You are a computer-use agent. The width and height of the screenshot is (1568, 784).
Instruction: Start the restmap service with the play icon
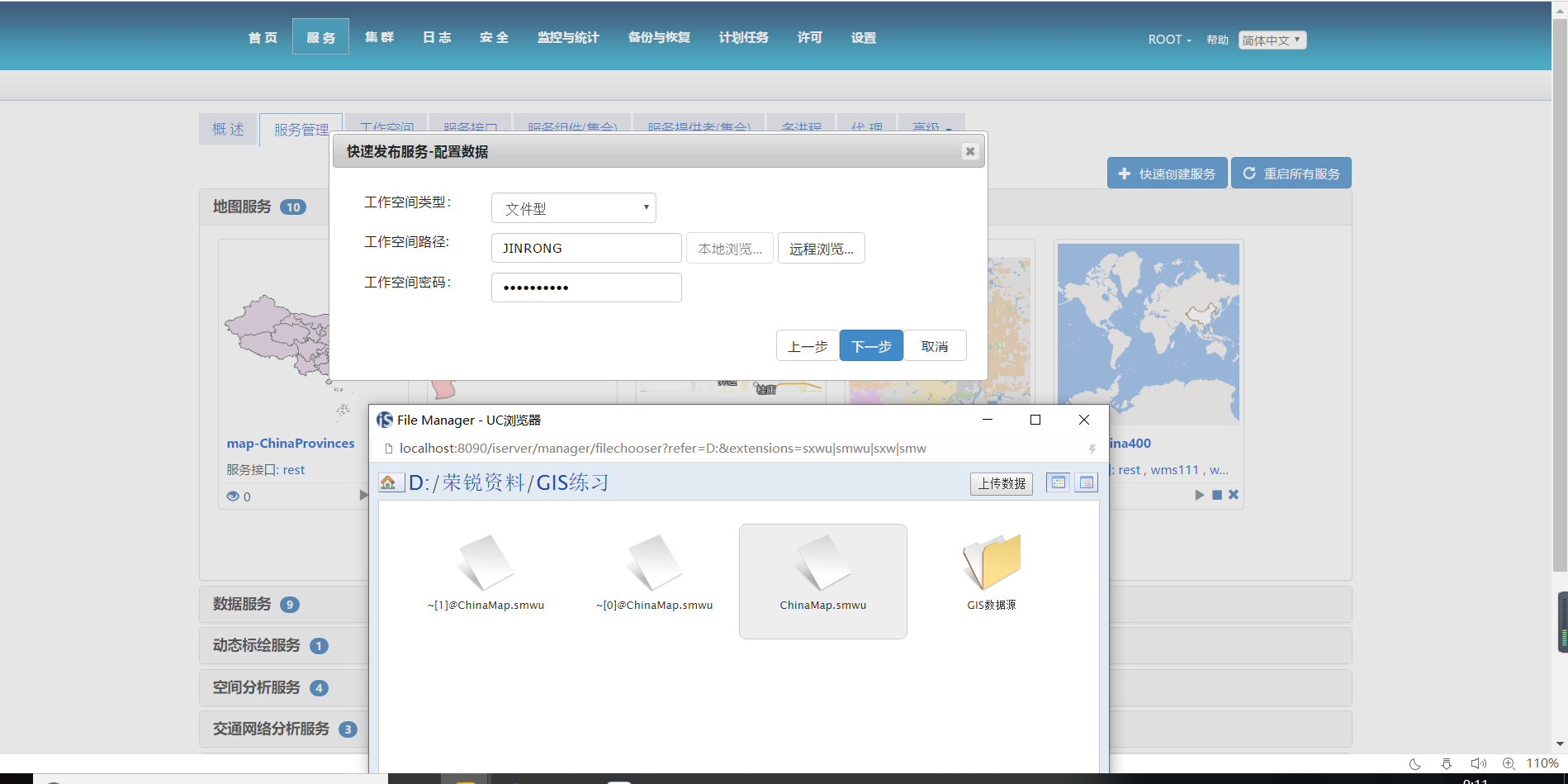click(x=1199, y=494)
